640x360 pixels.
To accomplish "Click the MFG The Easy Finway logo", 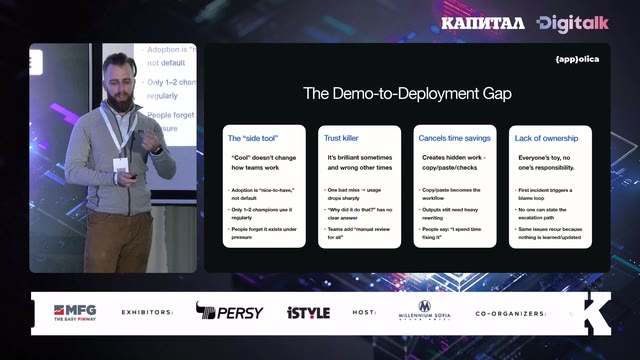I will tap(75, 313).
